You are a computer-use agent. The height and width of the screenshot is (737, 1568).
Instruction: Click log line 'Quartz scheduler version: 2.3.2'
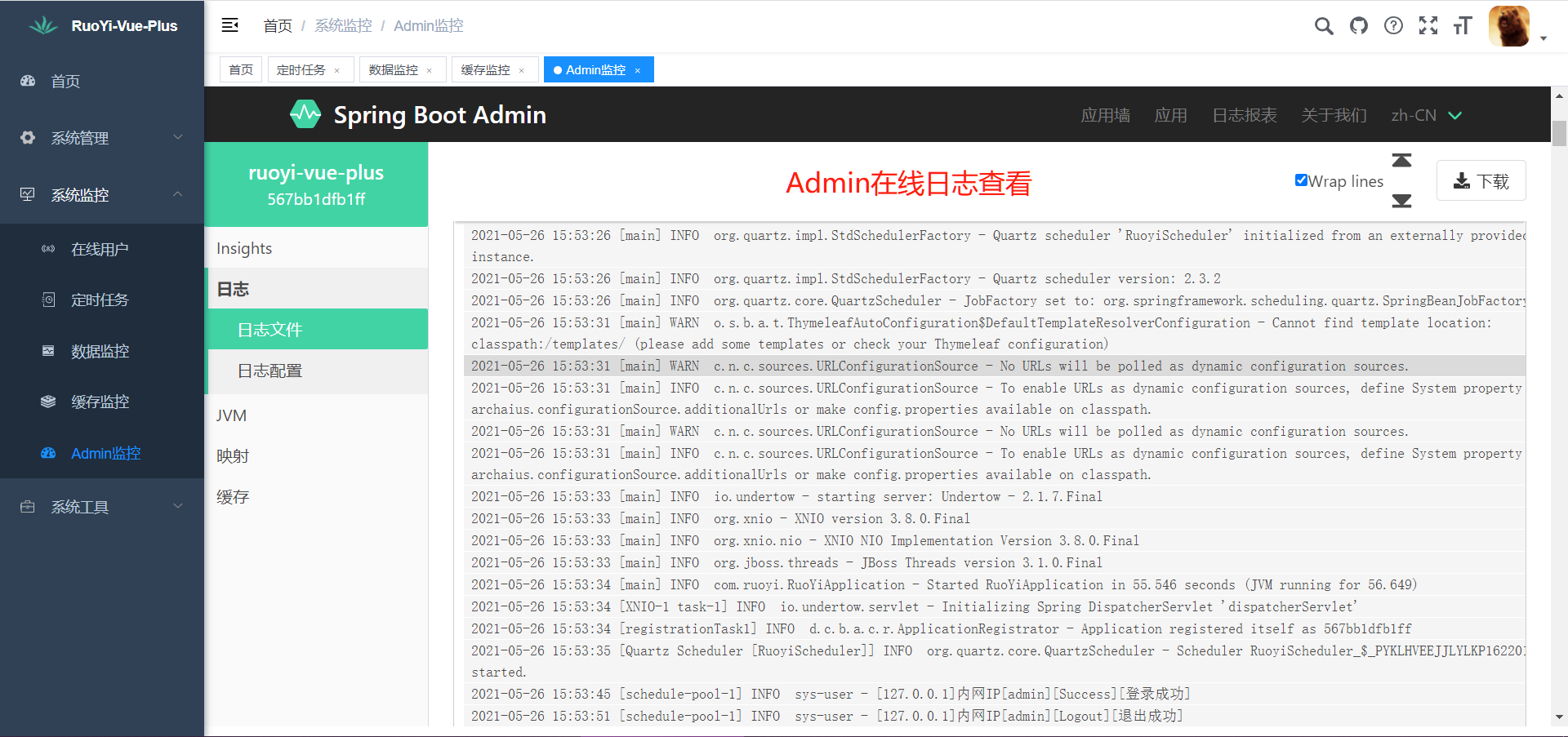pyautogui.click(x=995, y=278)
